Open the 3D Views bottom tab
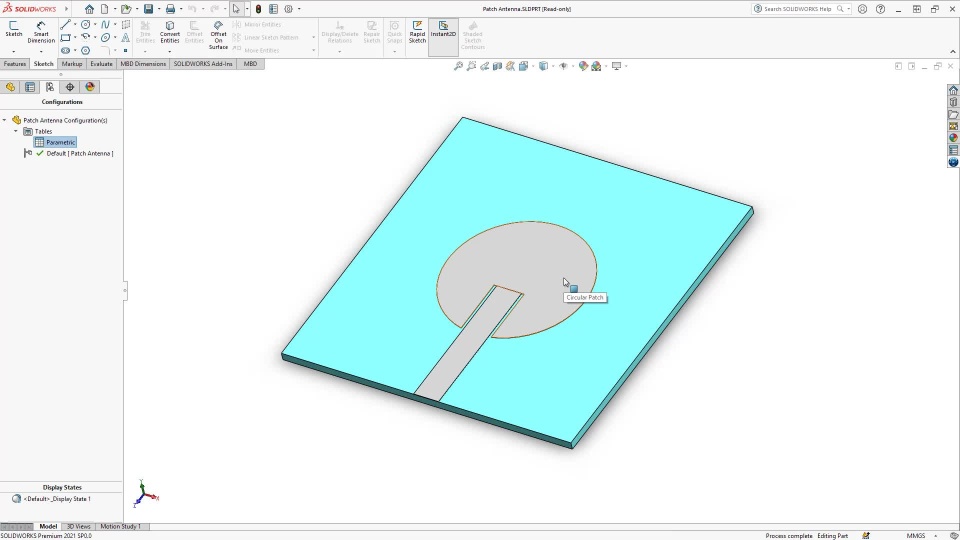Screen dimensions: 960x540 pos(78,527)
